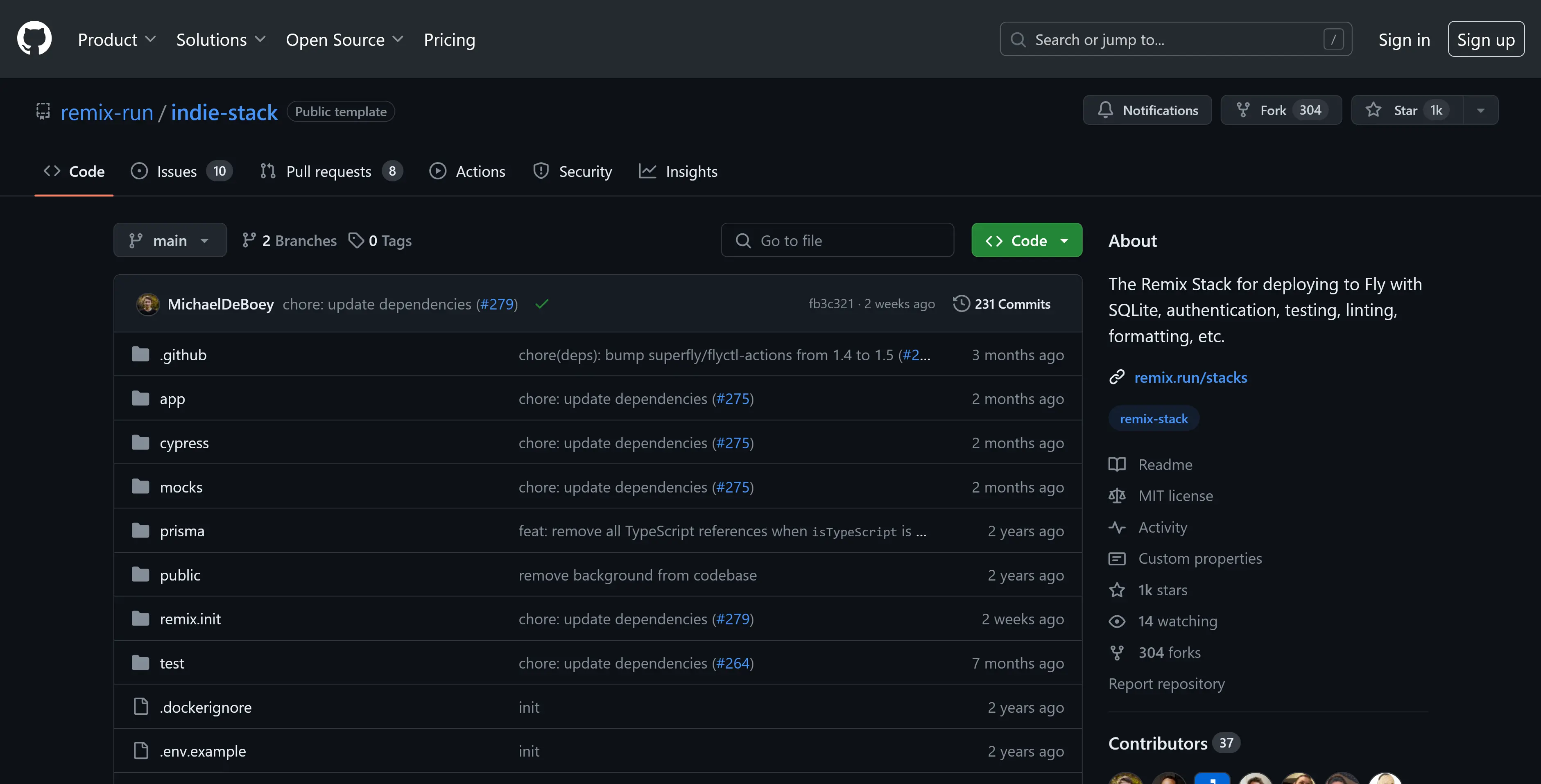Open the #264 link in test row
Viewport: 1541px width, 784px height.
point(733,662)
